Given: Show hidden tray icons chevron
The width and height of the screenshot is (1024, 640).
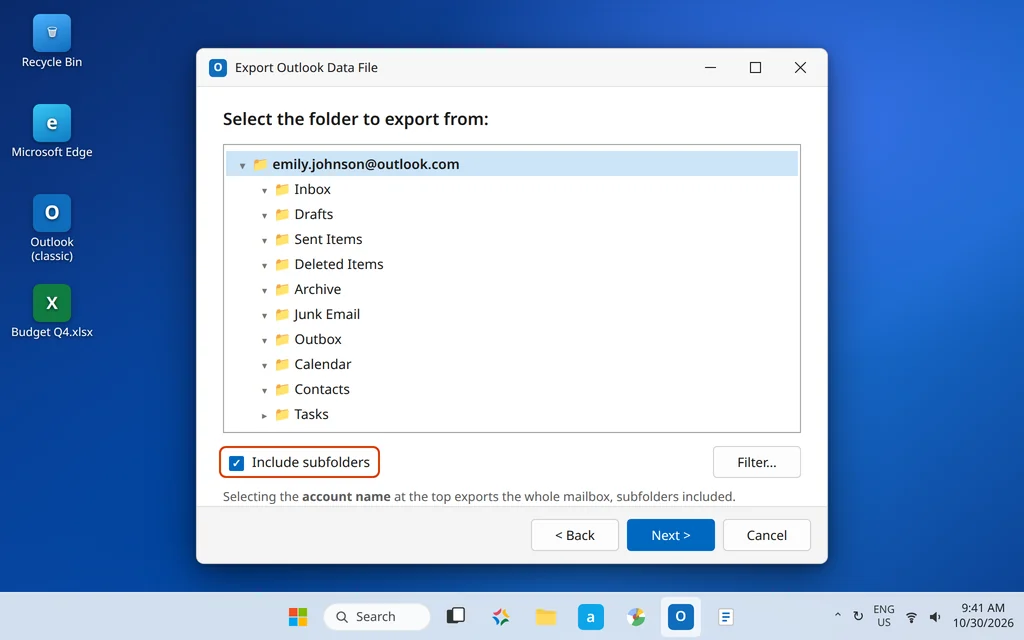Looking at the screenshot, I should tap(837, 615).
